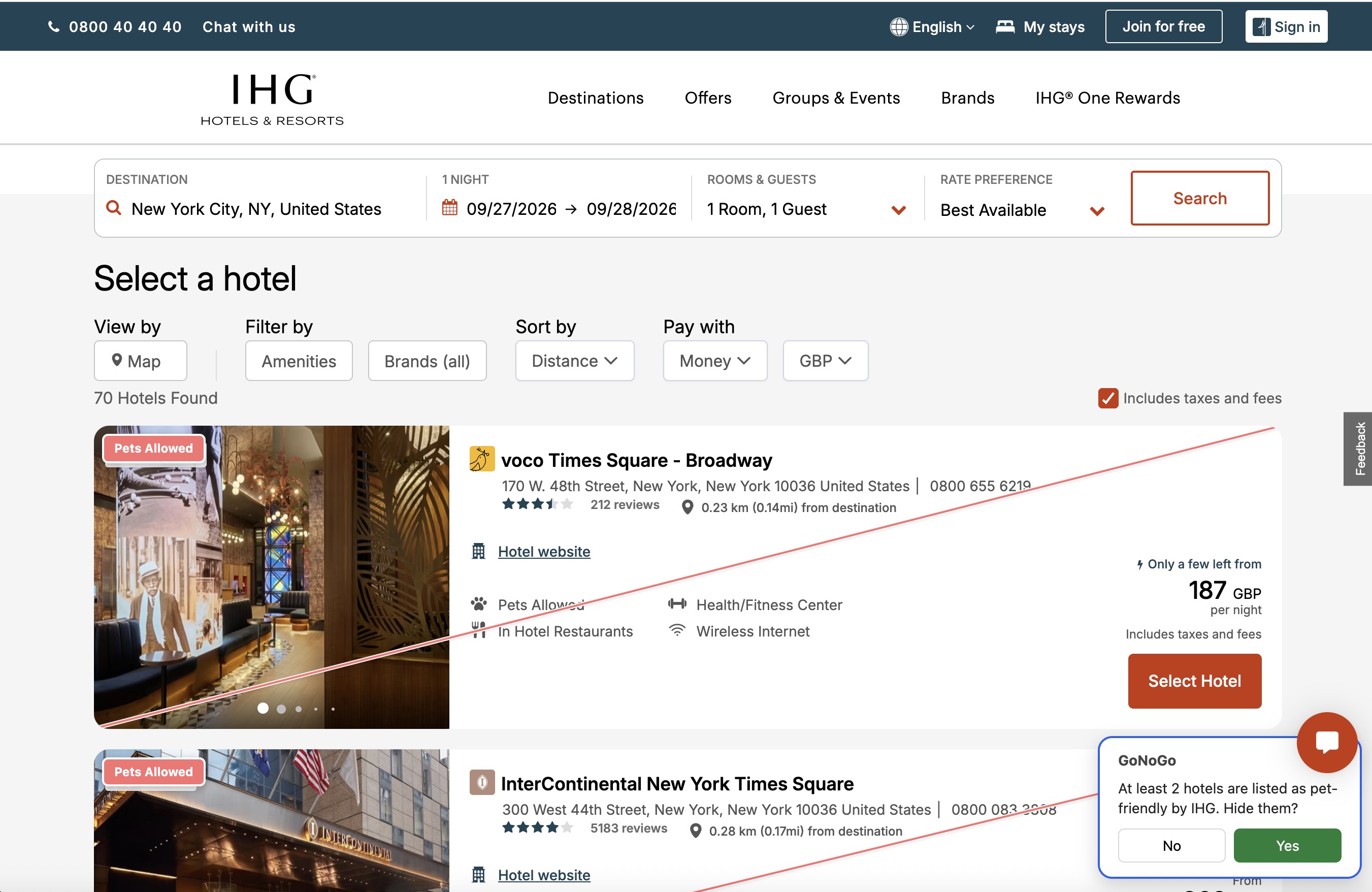Screen dimensions: 1372x892
Task: Click the IHG Hotels & Resorts logo
Action: [x=272, y=99]
